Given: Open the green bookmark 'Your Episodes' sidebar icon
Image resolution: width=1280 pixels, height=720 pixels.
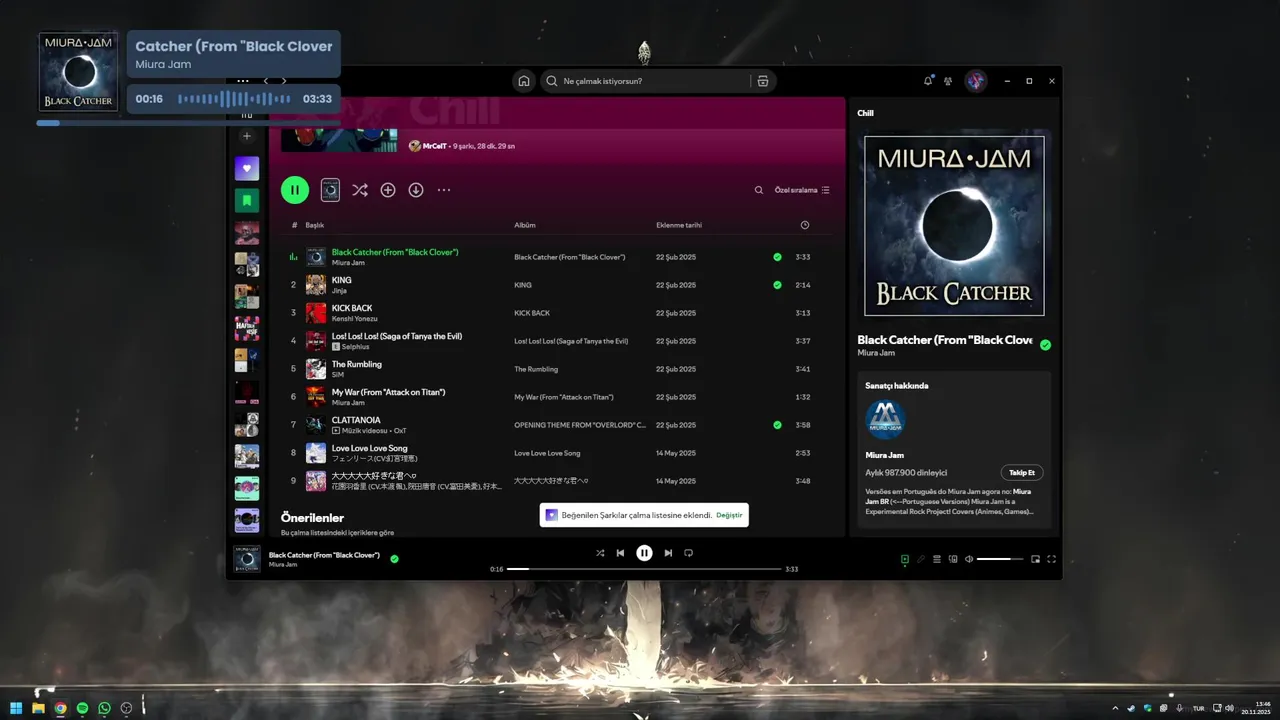Looking at the screenshot, I should 247,201.
